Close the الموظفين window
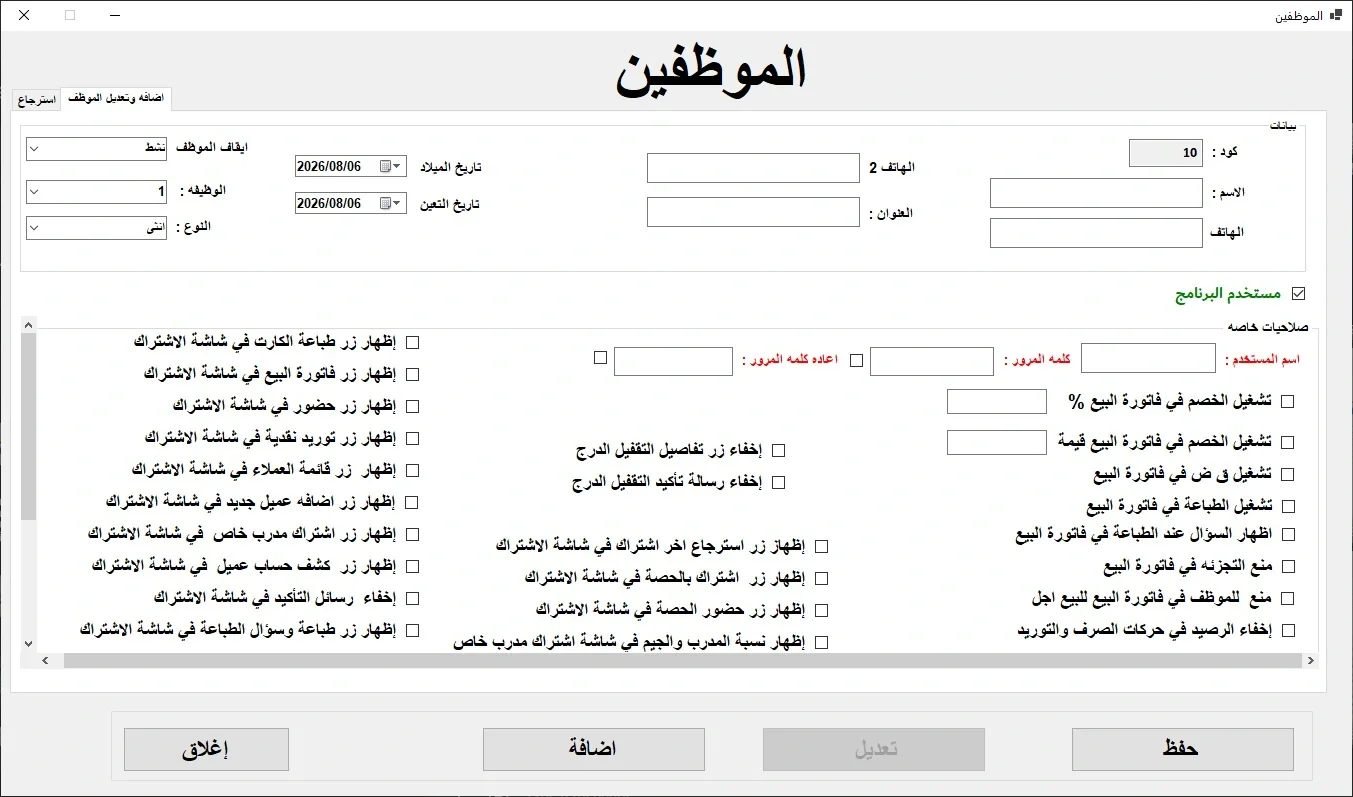 pos(24,16)
